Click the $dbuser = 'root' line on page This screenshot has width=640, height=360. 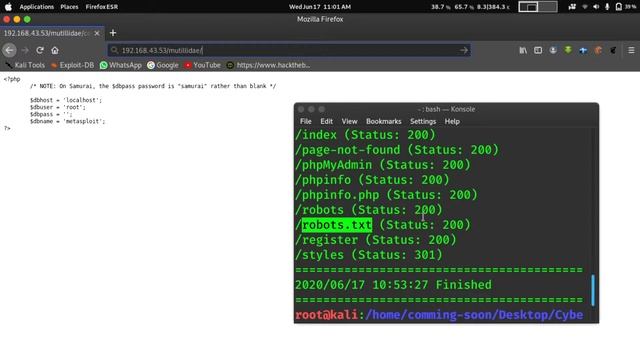[58, 107]
